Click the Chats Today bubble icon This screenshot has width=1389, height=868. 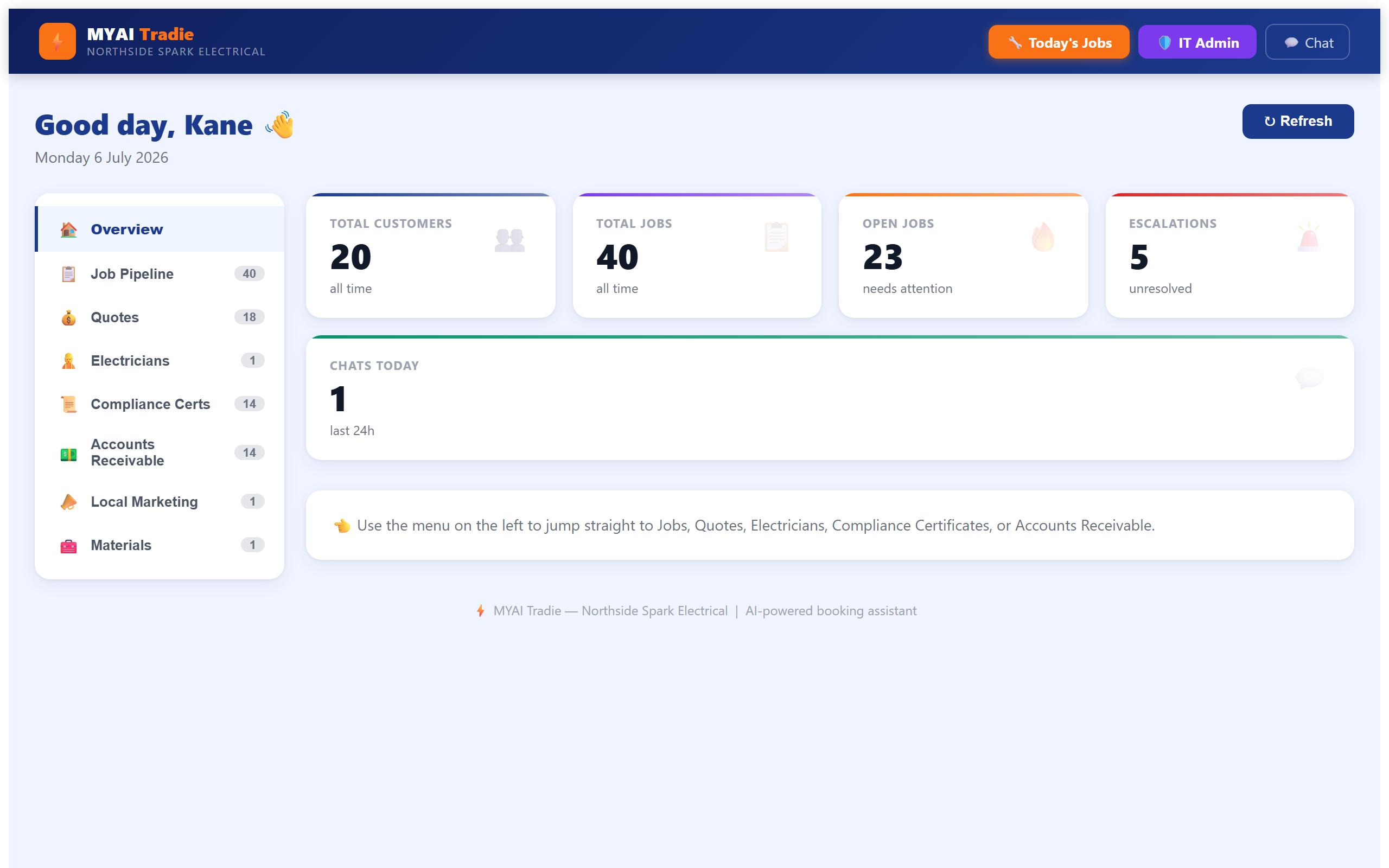tap(1309, 378)
